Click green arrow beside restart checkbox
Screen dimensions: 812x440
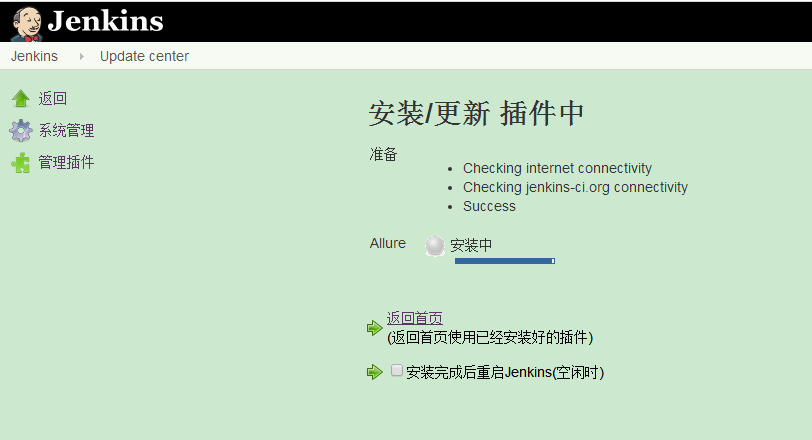point(374,372)
